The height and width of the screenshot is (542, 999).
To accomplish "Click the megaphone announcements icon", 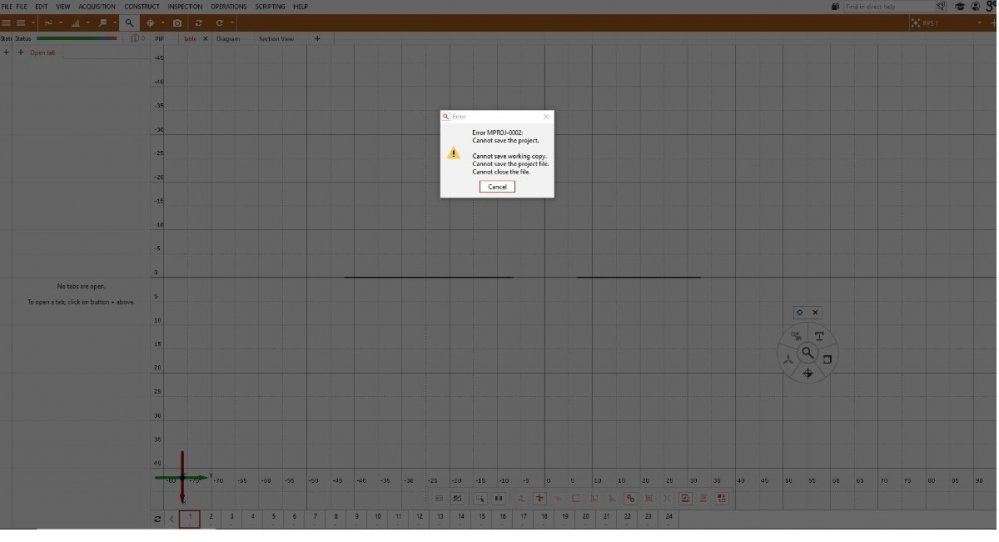I will point(942,6).
